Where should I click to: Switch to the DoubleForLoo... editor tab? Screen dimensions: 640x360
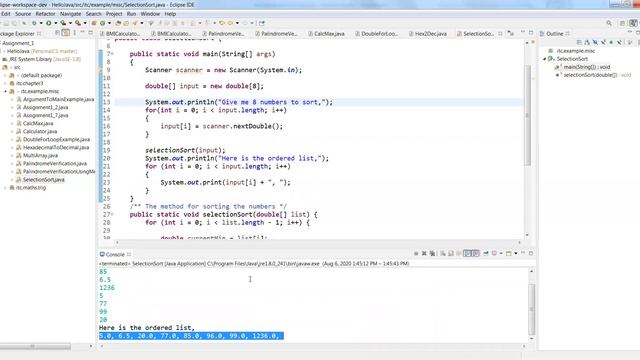pyautogui.click(x=376, y=33)
